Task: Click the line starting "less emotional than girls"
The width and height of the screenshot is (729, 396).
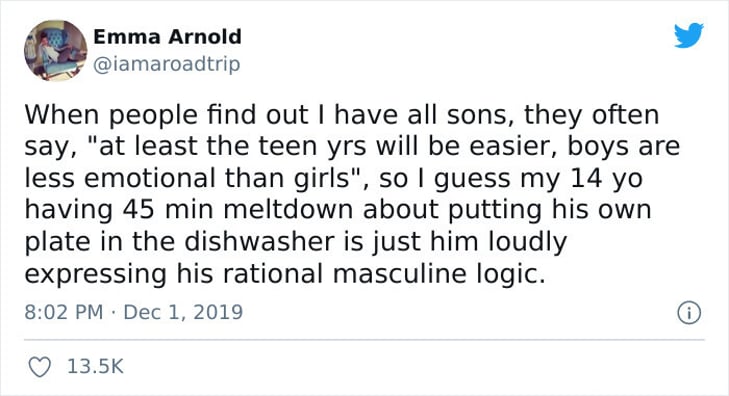Action: [x=334, y=178]
